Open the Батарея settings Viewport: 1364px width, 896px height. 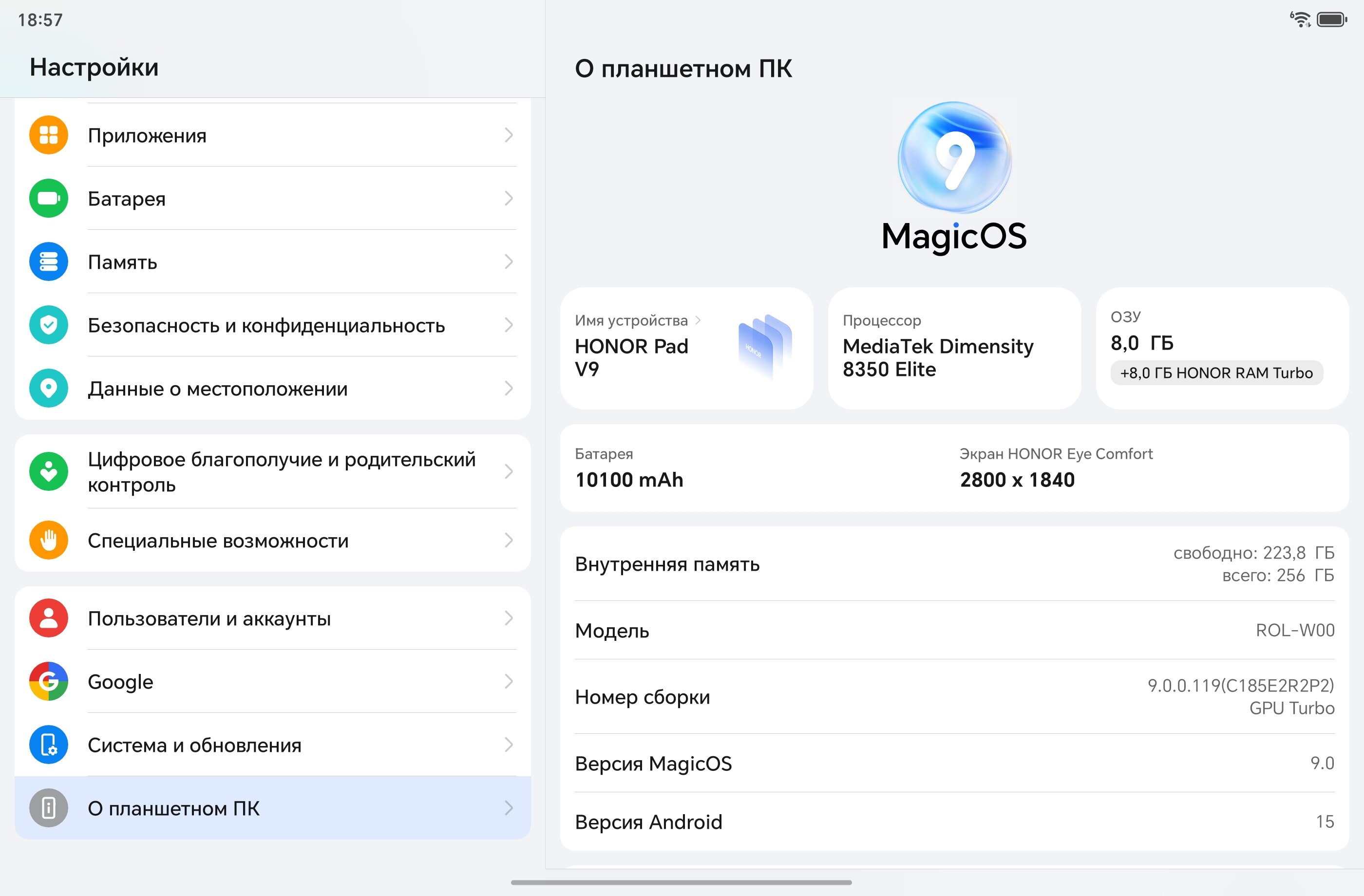click(273, 198)
